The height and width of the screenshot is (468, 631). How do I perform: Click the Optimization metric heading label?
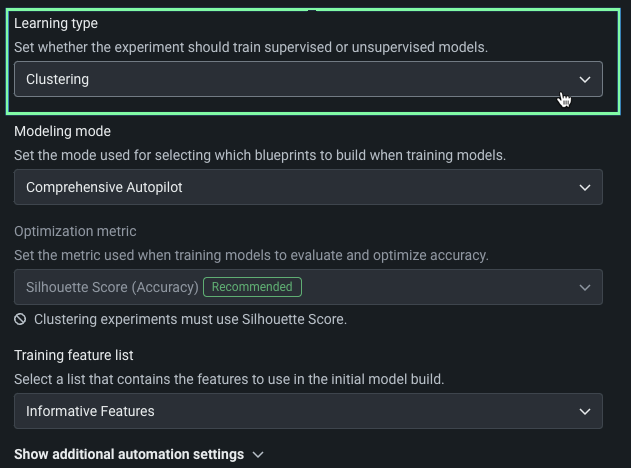pos(75,231)
